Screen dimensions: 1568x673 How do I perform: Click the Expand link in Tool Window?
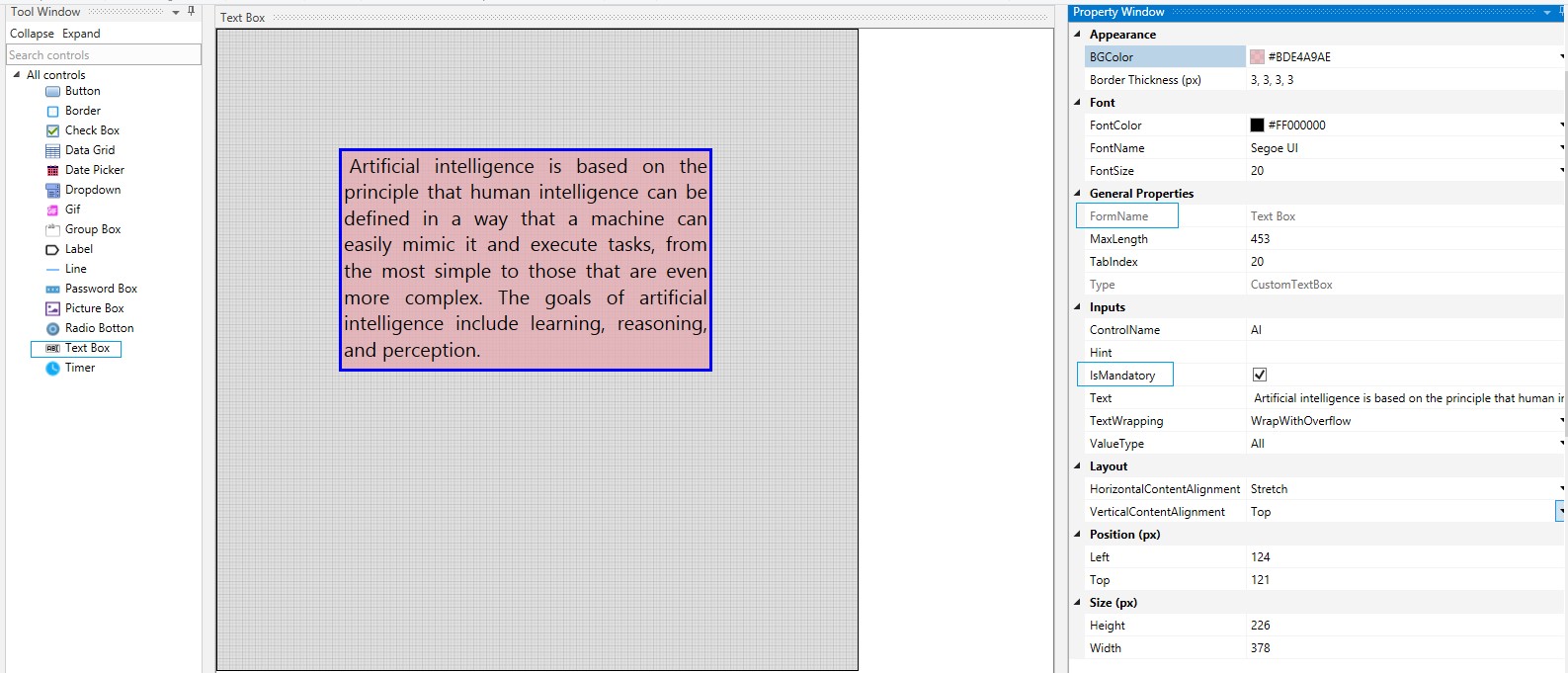point(81,34)
